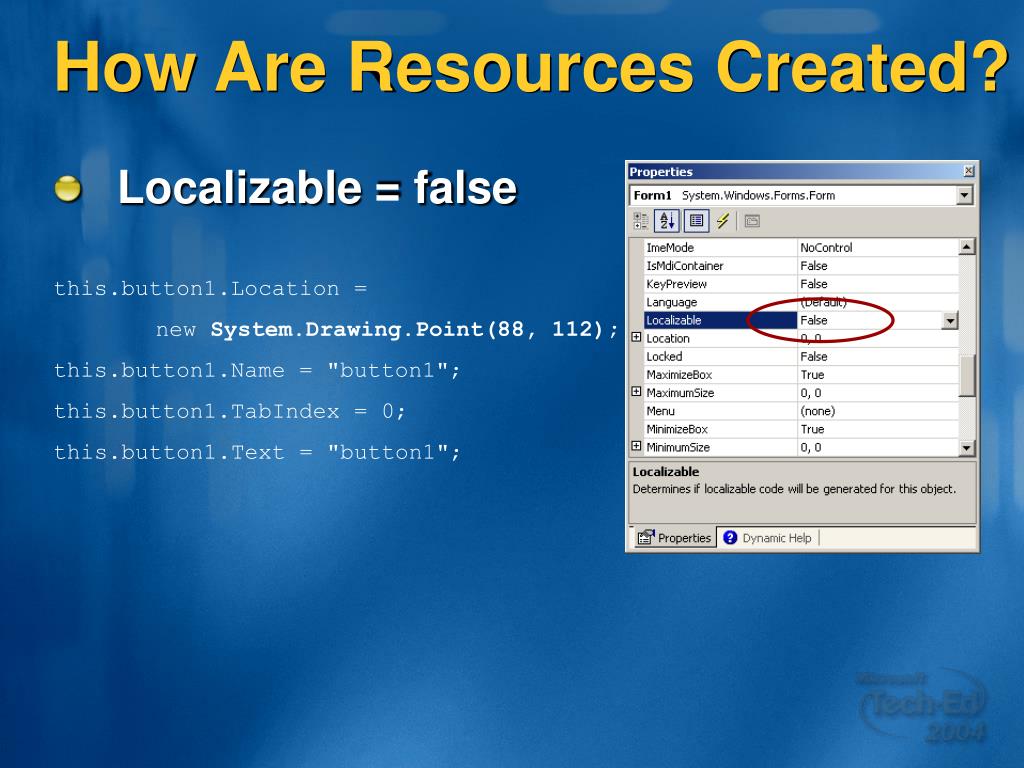Click the 0, 0 value of MinimumSize
This screenshot has height=768, width=1024.
click(811, 447)
